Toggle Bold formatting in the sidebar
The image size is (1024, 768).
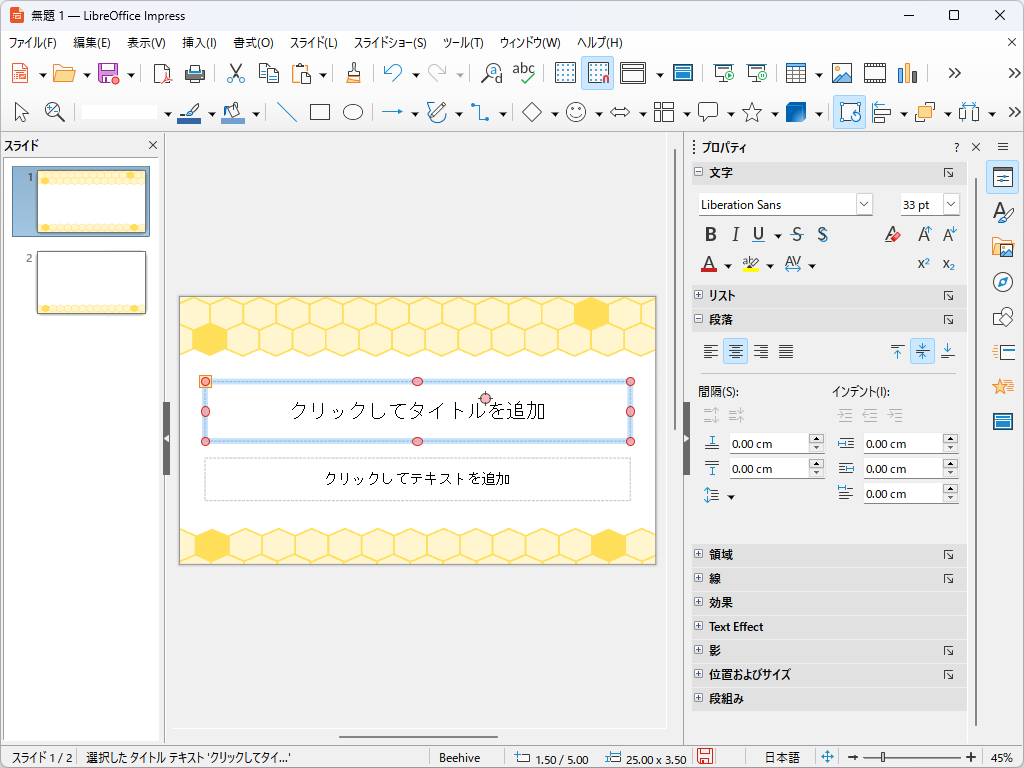[710, 235]
